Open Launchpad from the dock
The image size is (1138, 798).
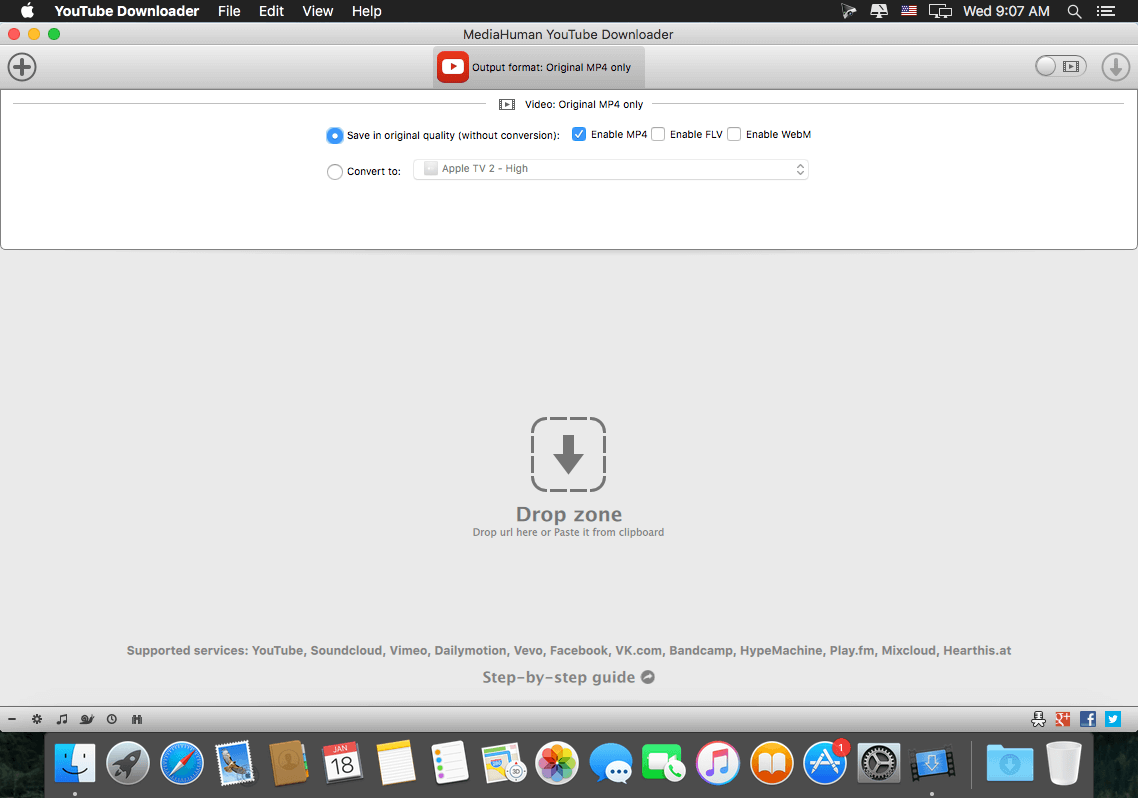pos(128,763)
